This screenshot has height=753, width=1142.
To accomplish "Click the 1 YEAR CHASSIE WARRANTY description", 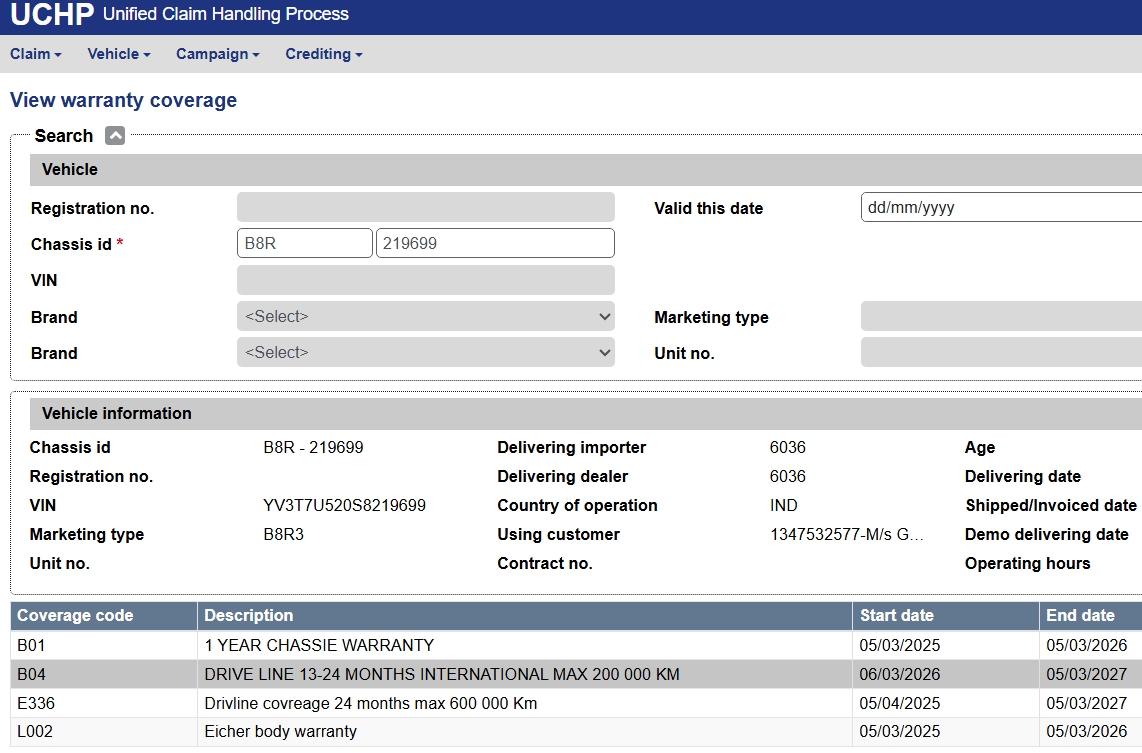I will pos(319,645).
